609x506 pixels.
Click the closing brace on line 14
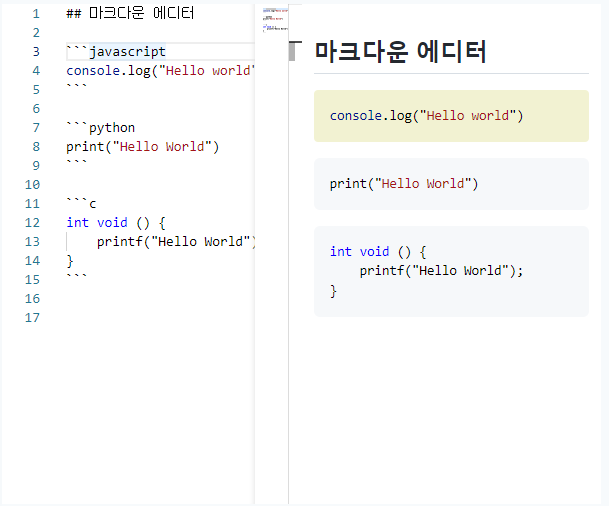(70, 261)
